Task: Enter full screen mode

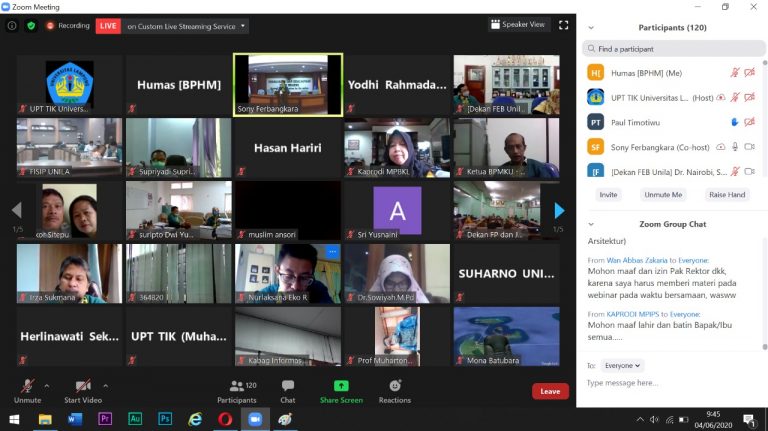Action: tap(564, 25)
